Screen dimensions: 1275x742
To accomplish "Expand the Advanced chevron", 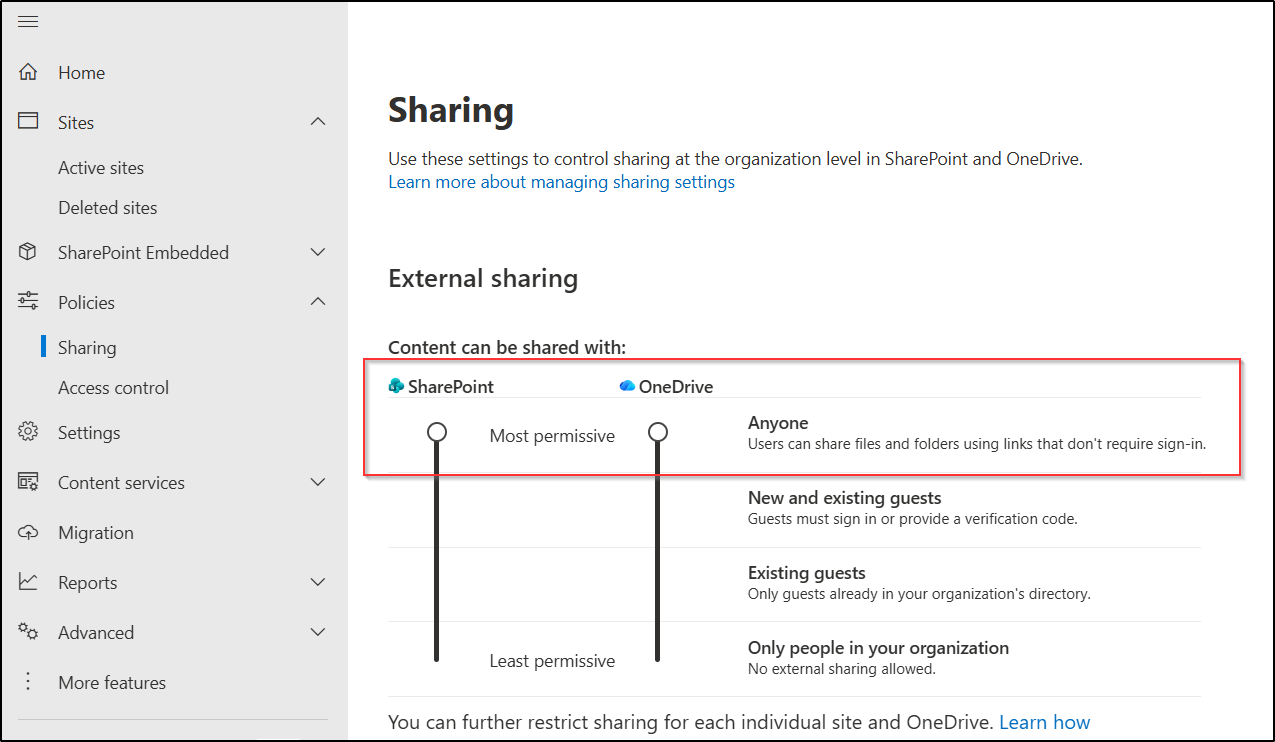I will (x=318, y=632).
